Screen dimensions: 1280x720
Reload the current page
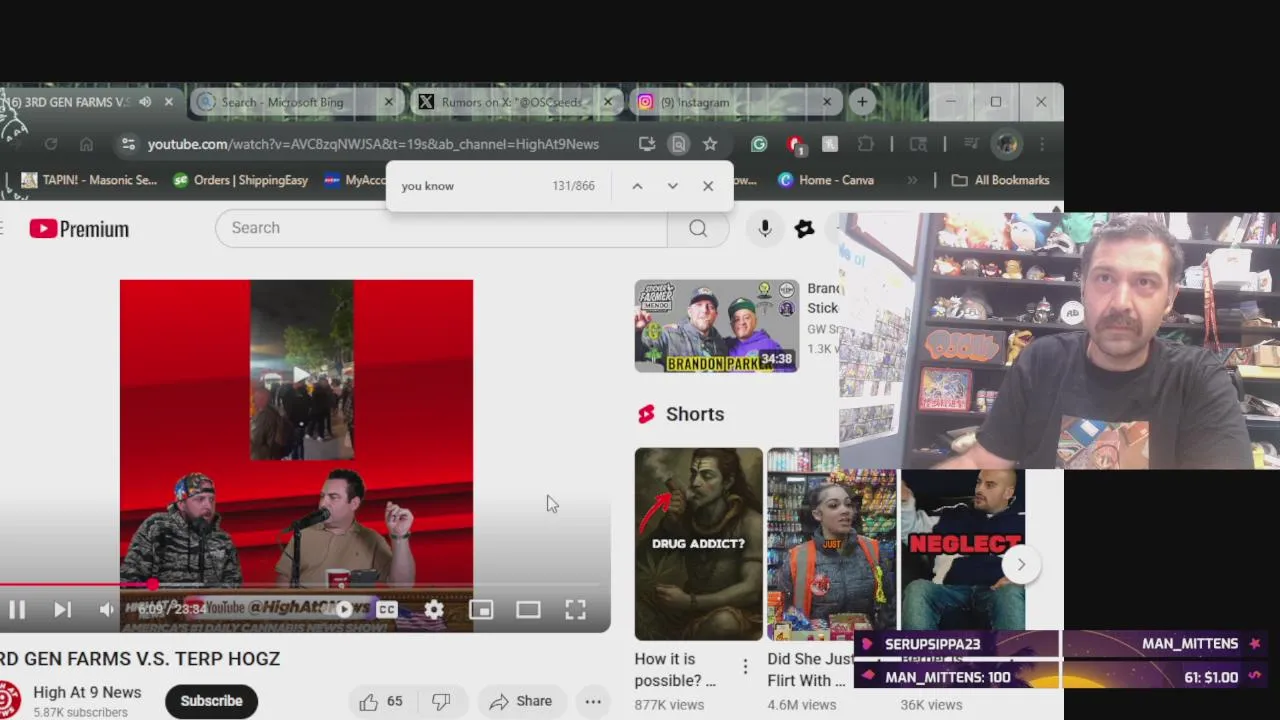pyautogui.click(x=51, y=144)
